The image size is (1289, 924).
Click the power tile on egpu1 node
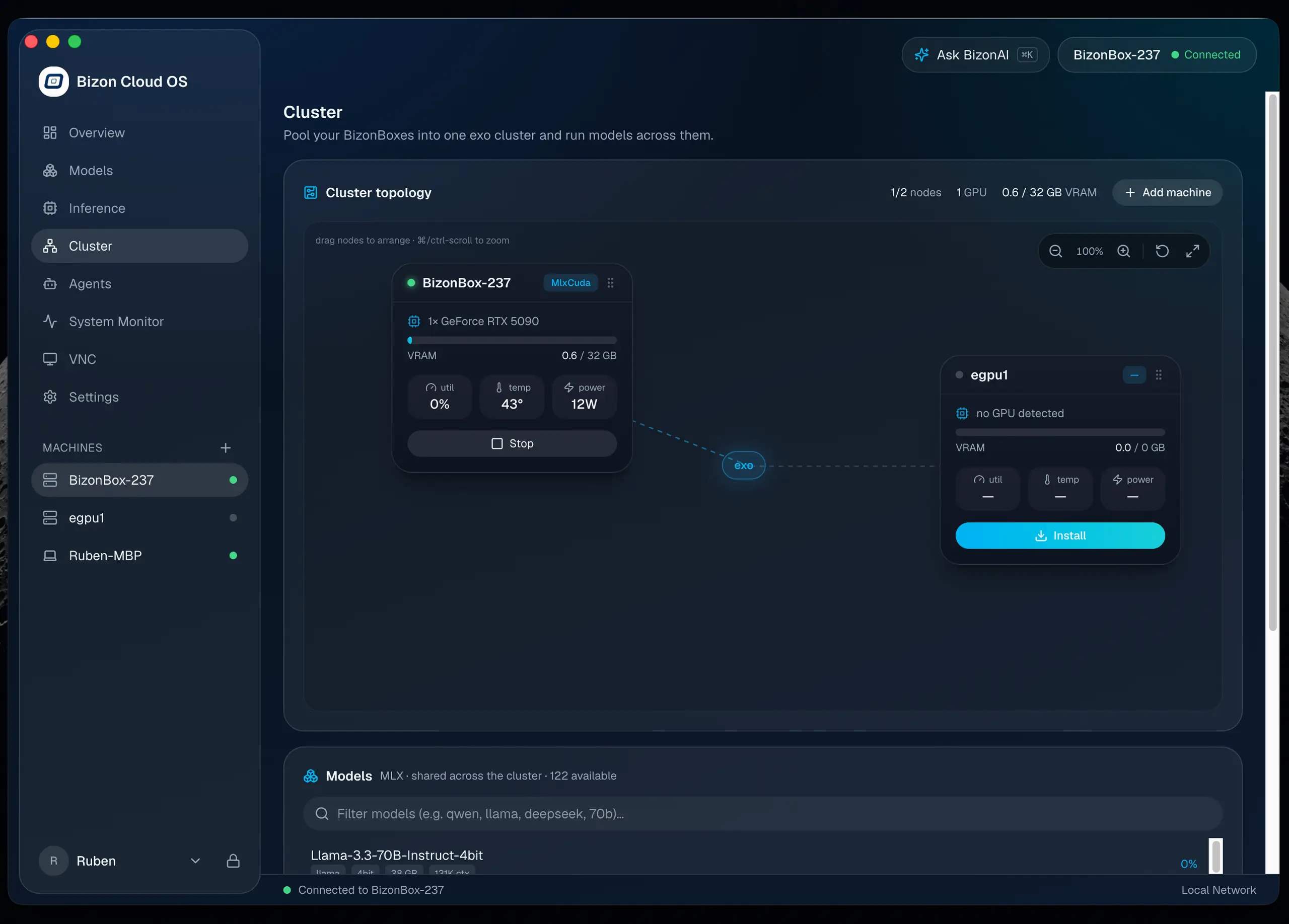pos(1133,489)
